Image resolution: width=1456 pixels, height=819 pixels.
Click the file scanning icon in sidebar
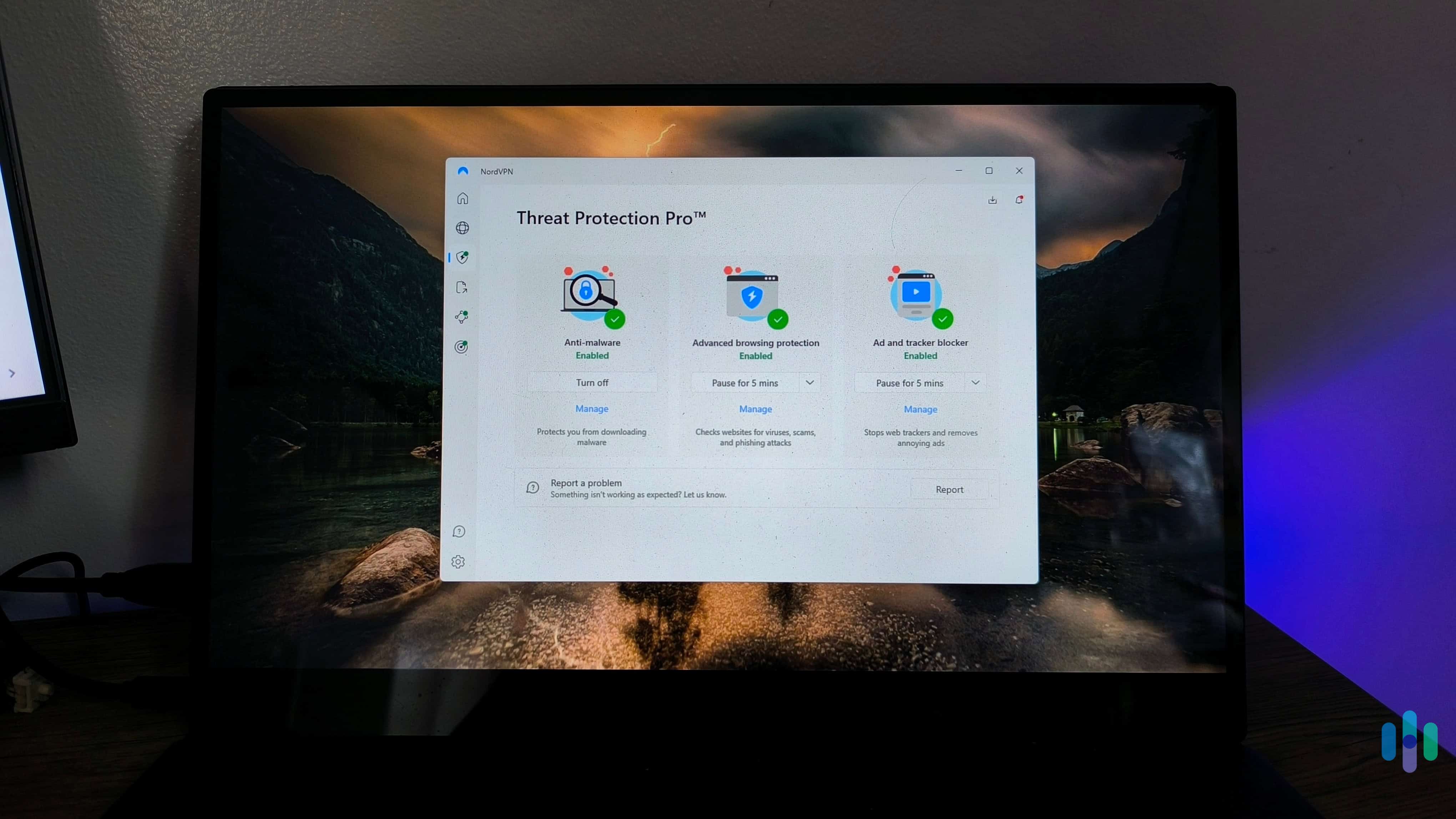pyautogui.click(x=462, y=287)
